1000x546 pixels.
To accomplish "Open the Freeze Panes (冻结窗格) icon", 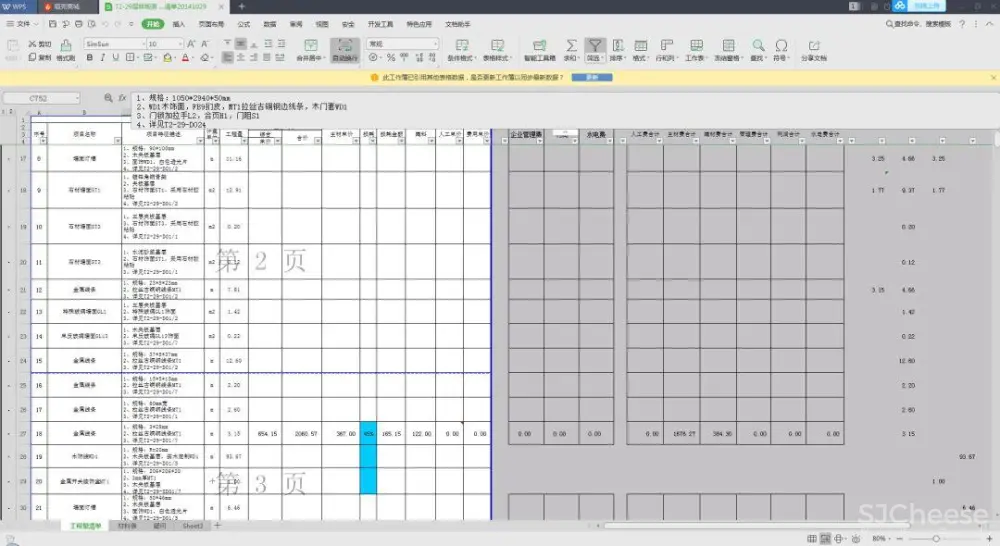I will (728, 46).
